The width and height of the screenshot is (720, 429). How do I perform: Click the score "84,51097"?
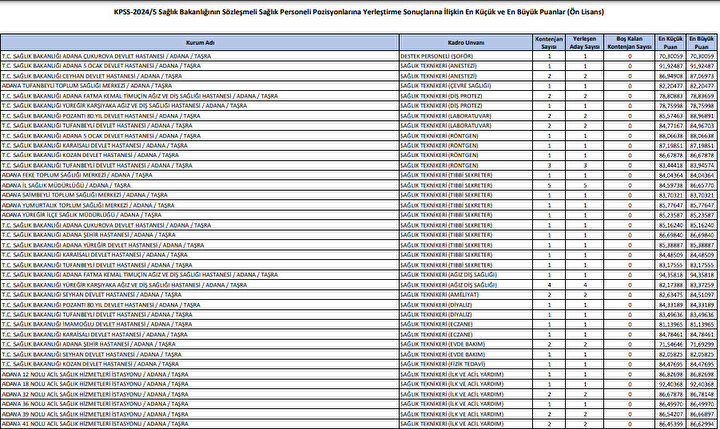point(701,294)
